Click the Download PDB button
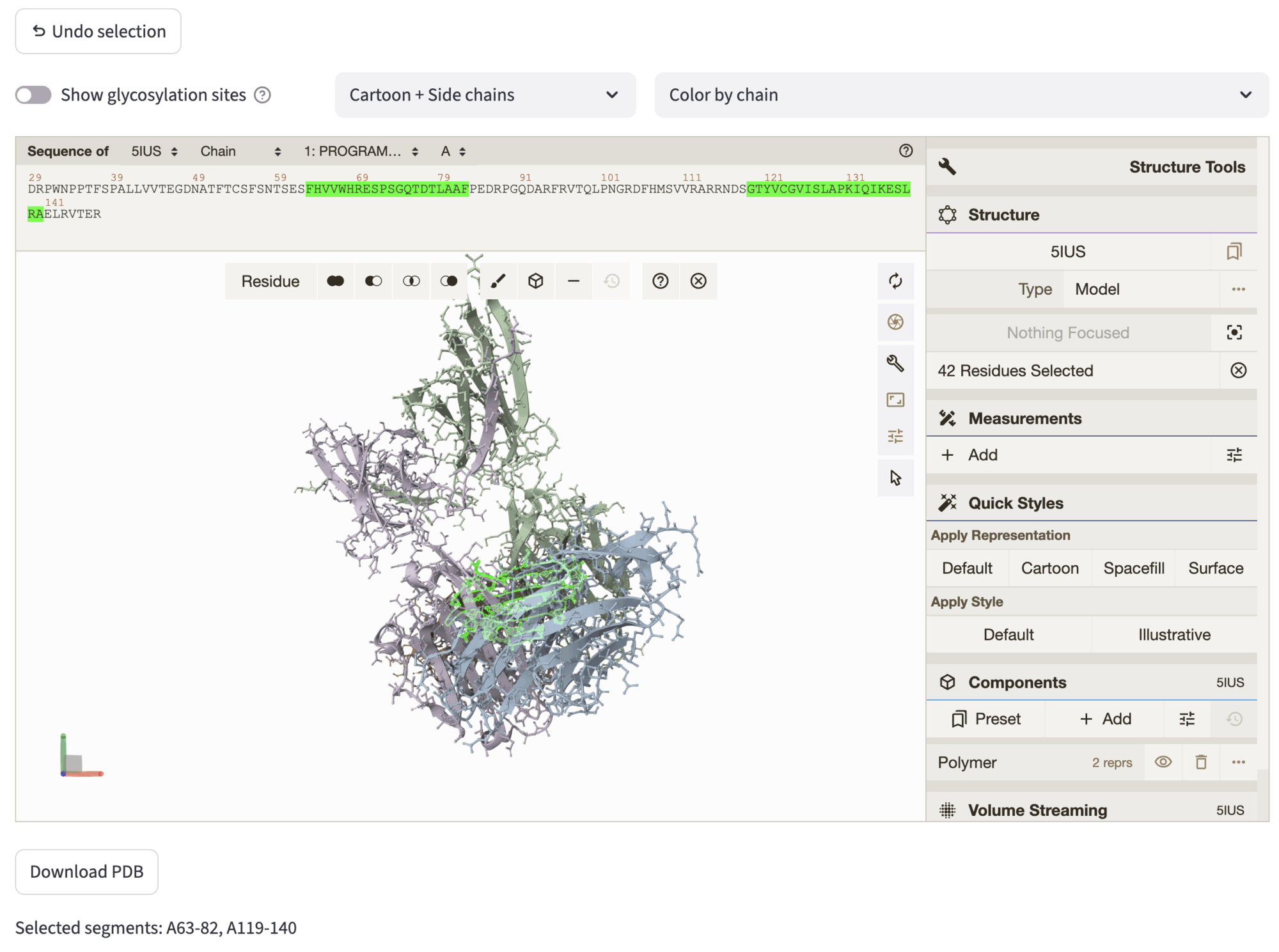The image size is (1279, 952). [x=86, y=871]
